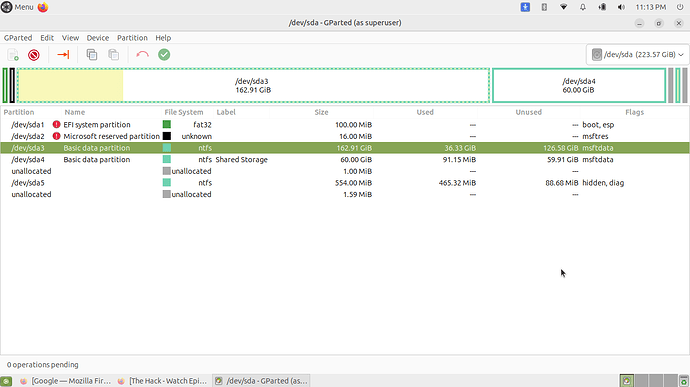Click the first workspace switcher icon
Screen dimensions: 690x387
click(x=627, y=381)
